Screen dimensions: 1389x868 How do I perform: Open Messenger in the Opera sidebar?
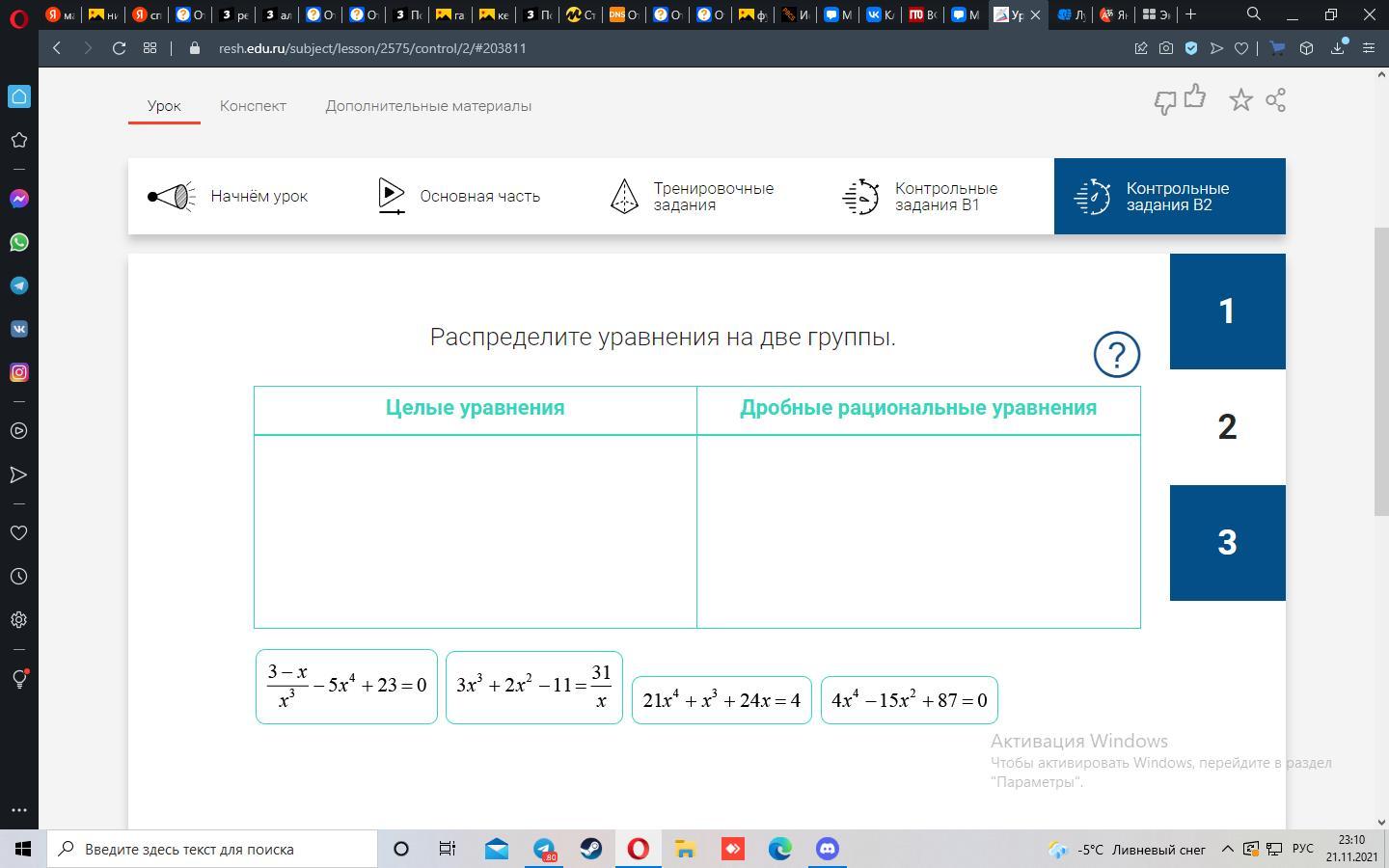pos(19,199)
